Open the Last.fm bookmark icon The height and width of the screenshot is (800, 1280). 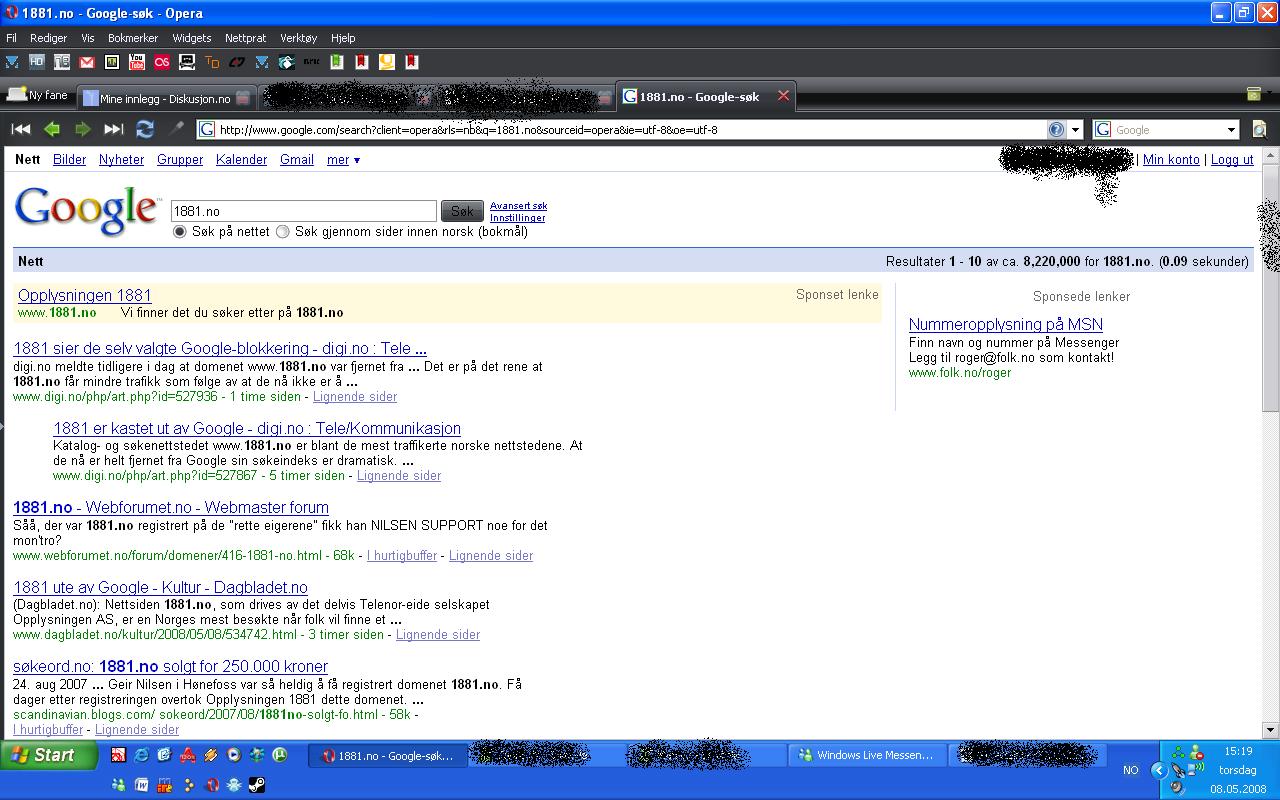(x=162, y=62)
